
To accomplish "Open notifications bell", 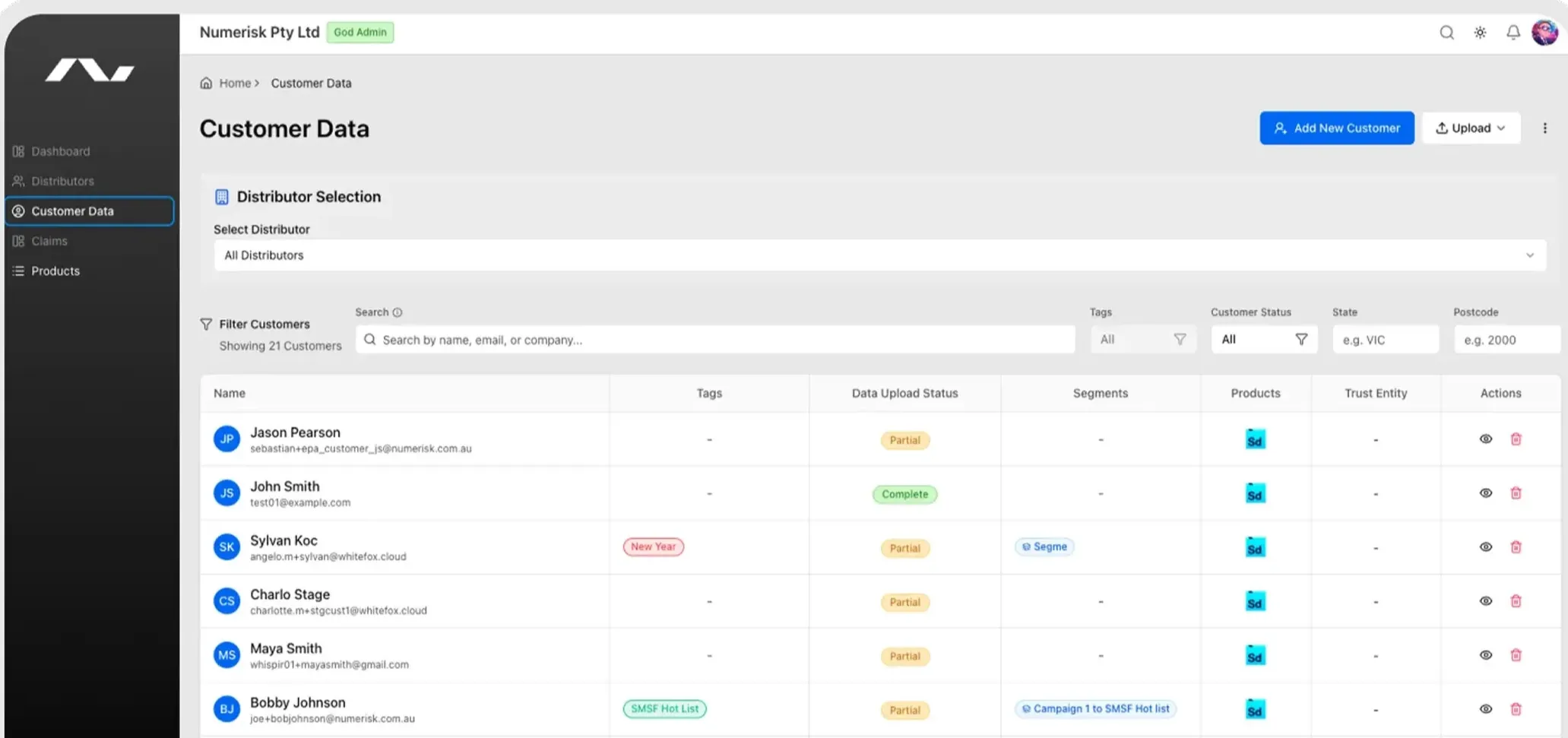I will tap(1513, 33).
